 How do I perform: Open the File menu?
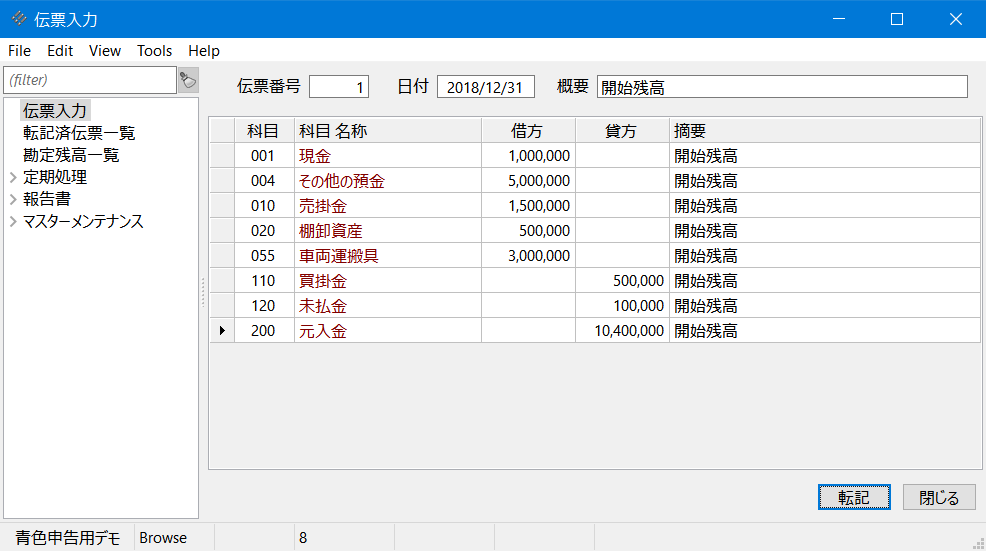pyautogui.click(x=19, y=51)
